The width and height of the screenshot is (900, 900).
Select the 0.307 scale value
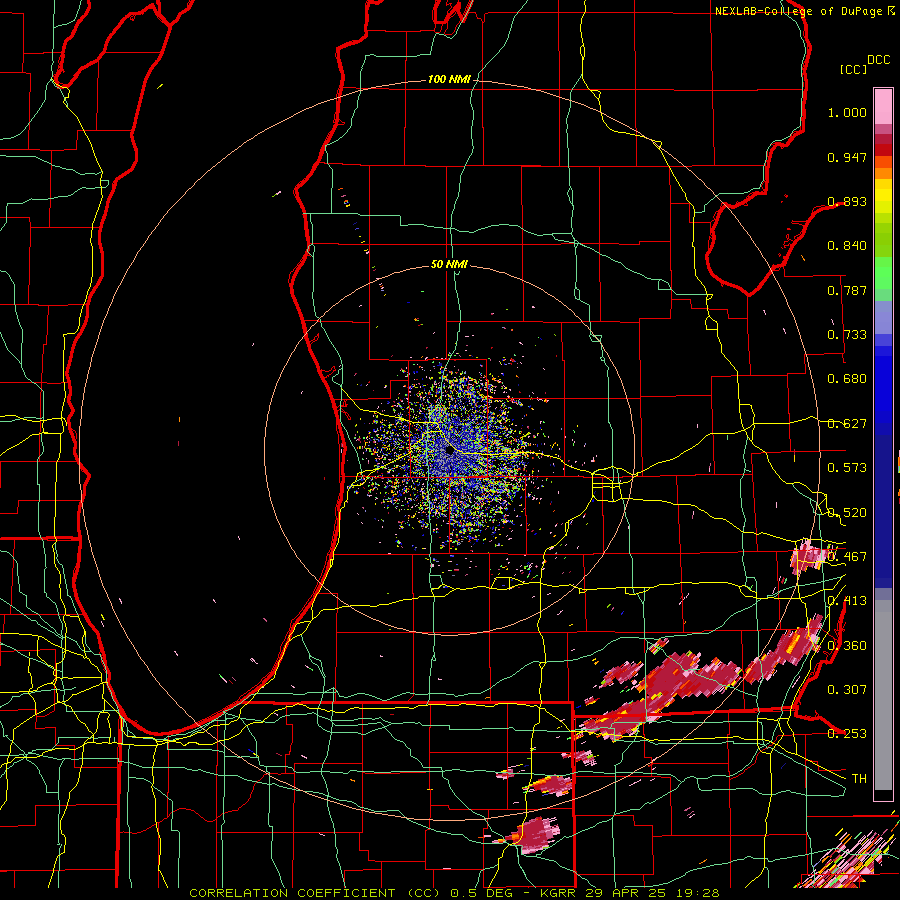point(847,690)
